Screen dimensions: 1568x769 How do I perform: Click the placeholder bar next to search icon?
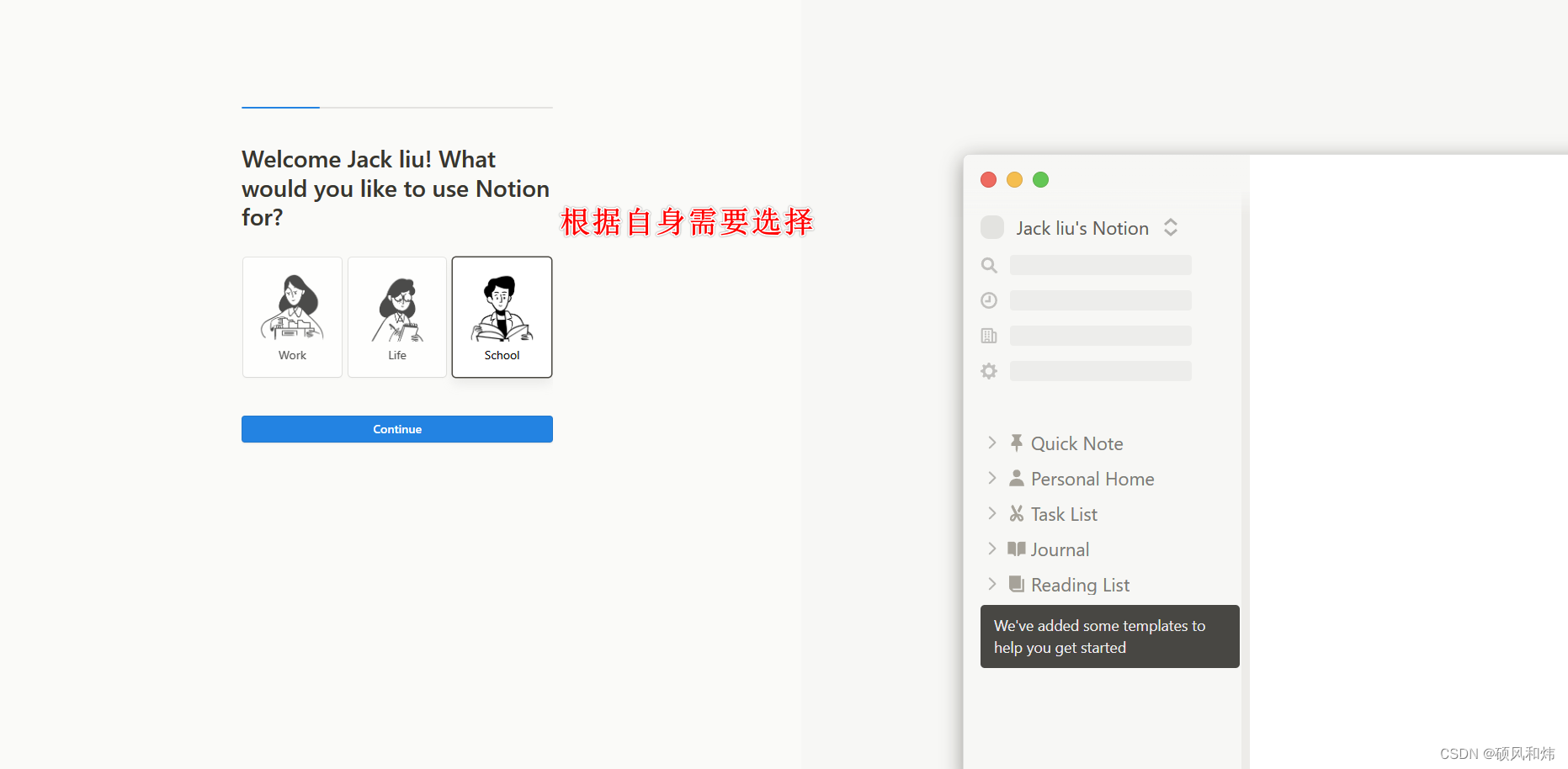1101,265
